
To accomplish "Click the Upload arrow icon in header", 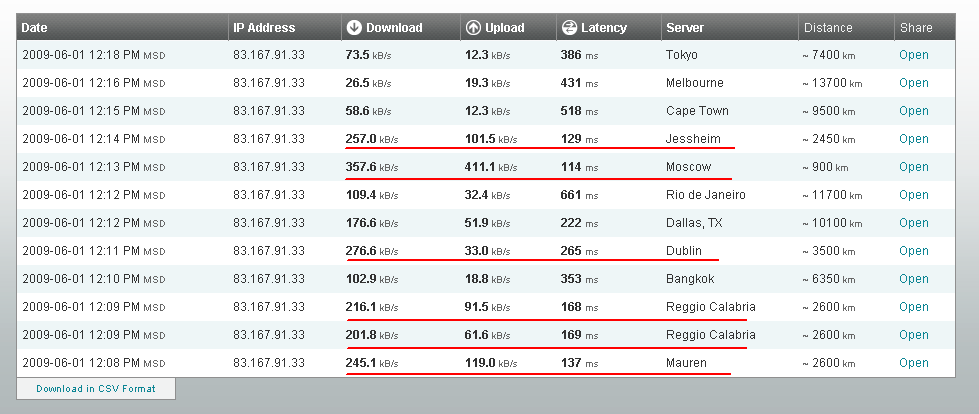I will [474, 28].
